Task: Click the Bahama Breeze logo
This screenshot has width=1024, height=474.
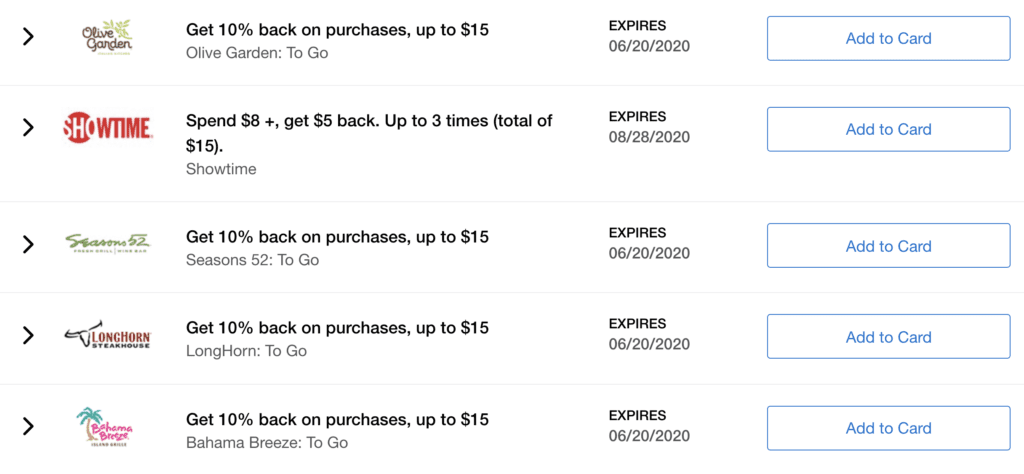Action: pos(104,427)
